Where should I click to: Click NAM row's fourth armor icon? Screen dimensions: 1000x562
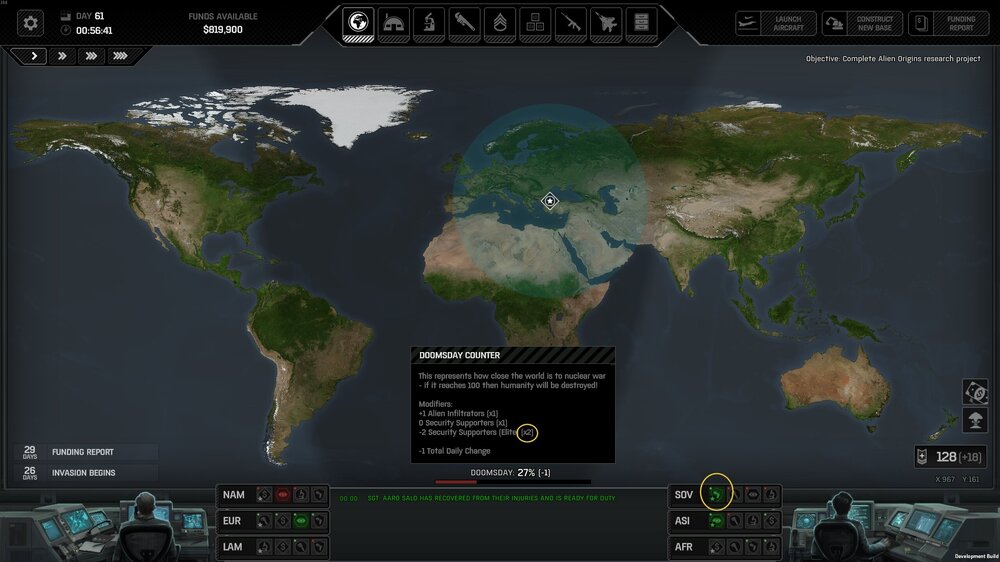[319, 494]
